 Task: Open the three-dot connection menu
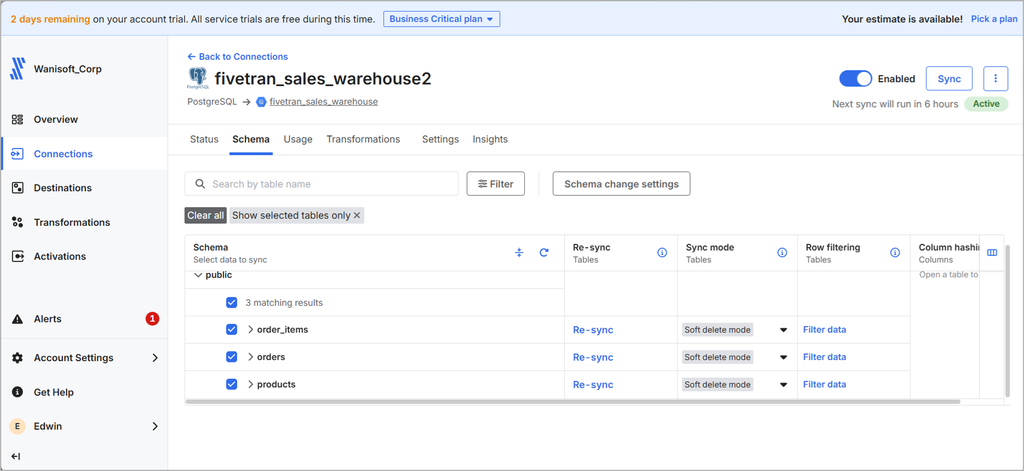995,78
